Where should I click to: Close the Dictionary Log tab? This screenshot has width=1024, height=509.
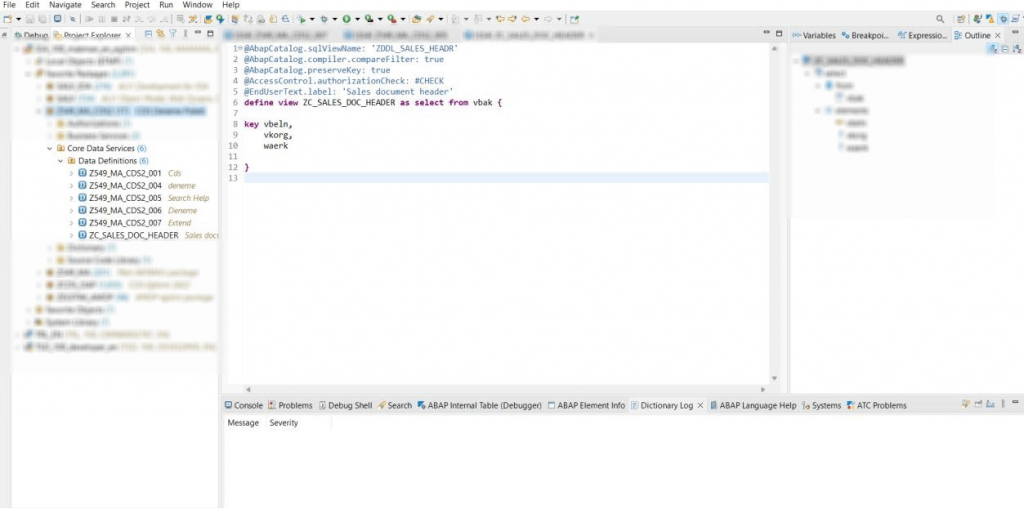[700, 405]
